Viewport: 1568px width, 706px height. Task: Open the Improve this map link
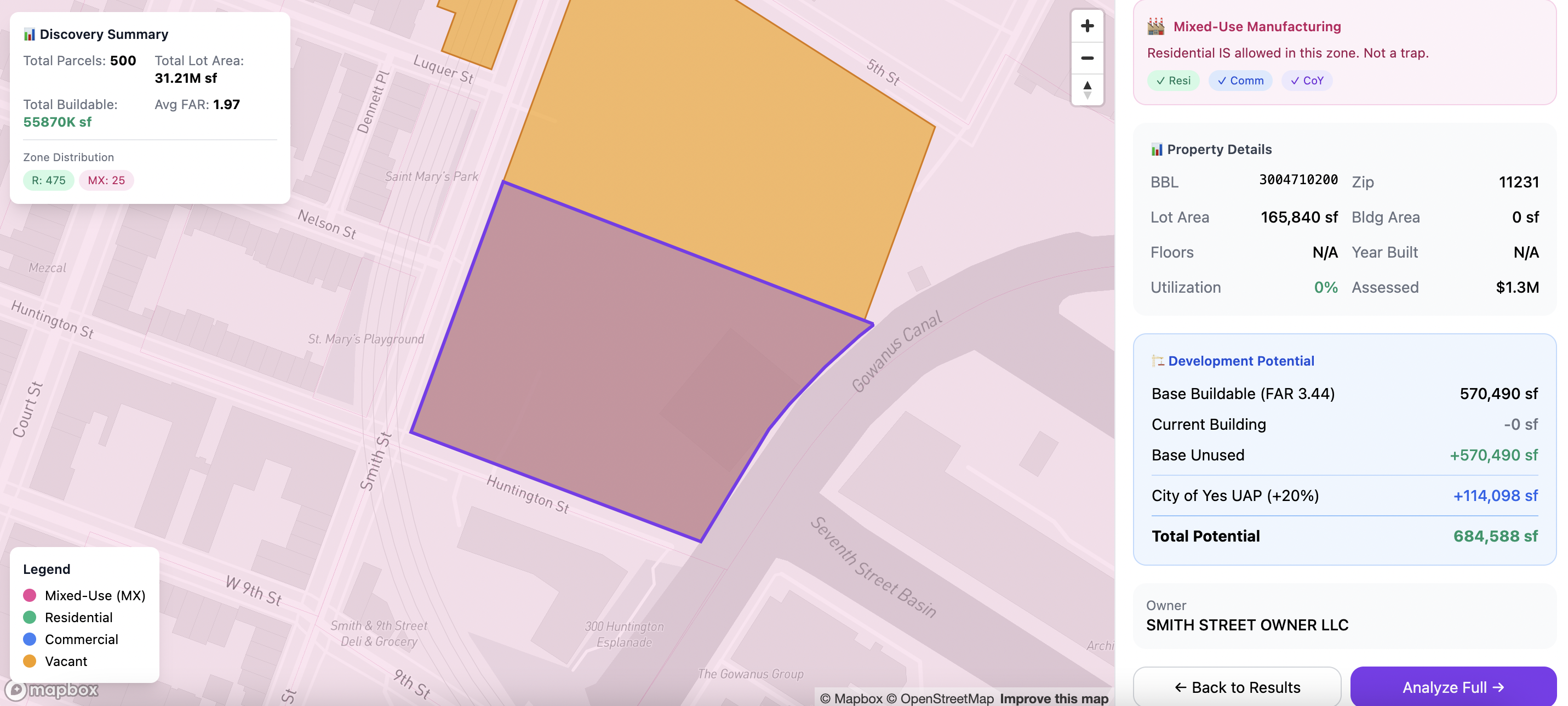click(1054, 699)
